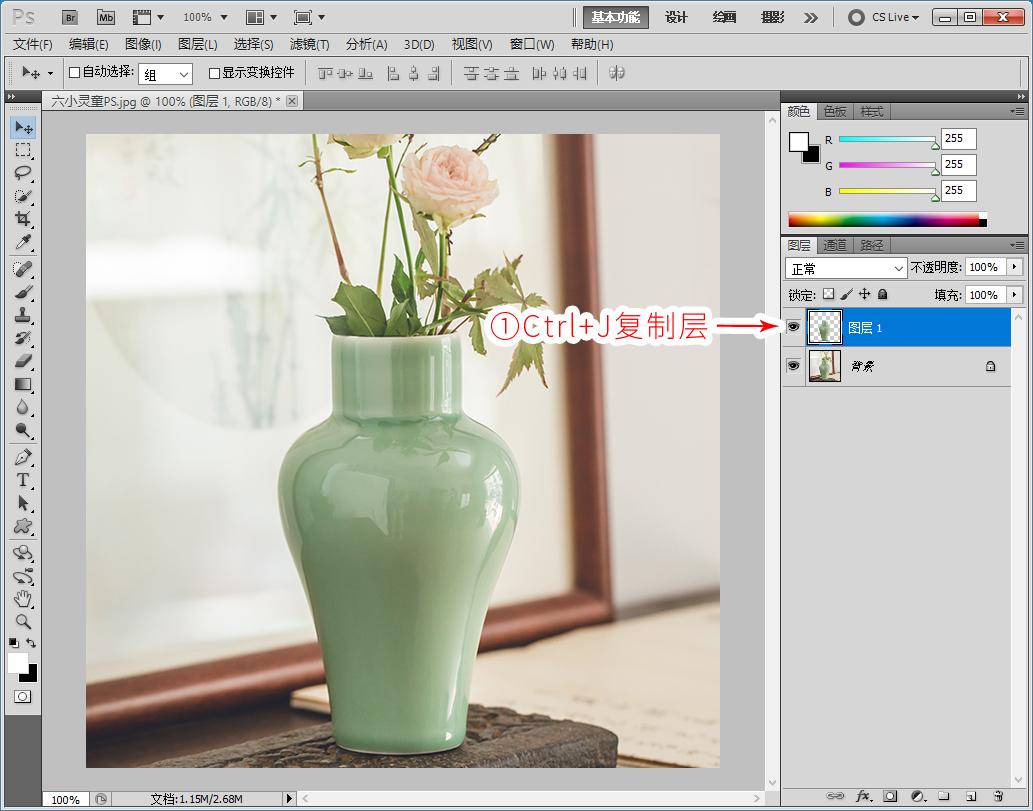Switch to 绘画 workspace
This screenshot has height=811, width=1033.
724,17
